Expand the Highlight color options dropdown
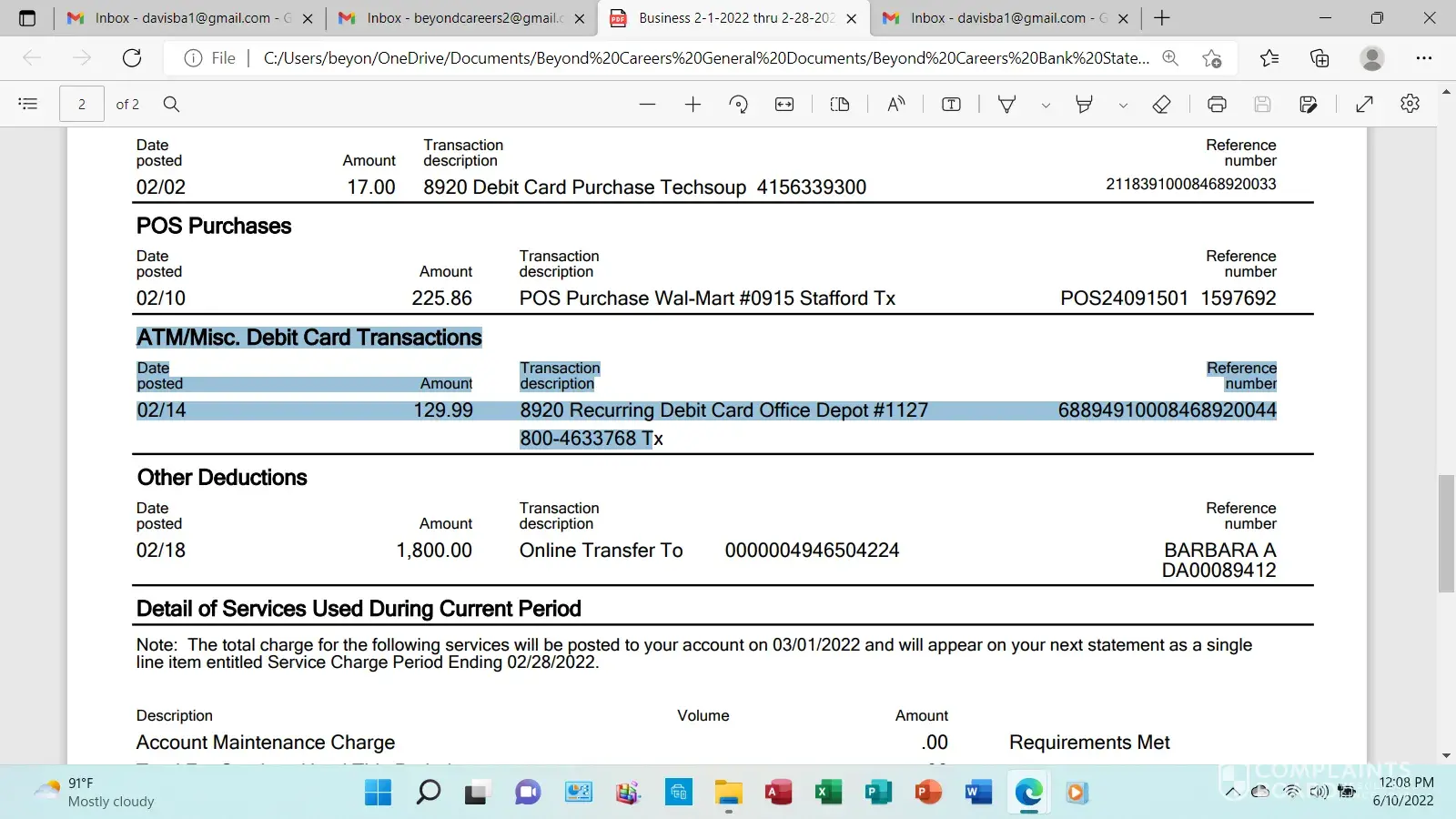 pos(1123,106)
